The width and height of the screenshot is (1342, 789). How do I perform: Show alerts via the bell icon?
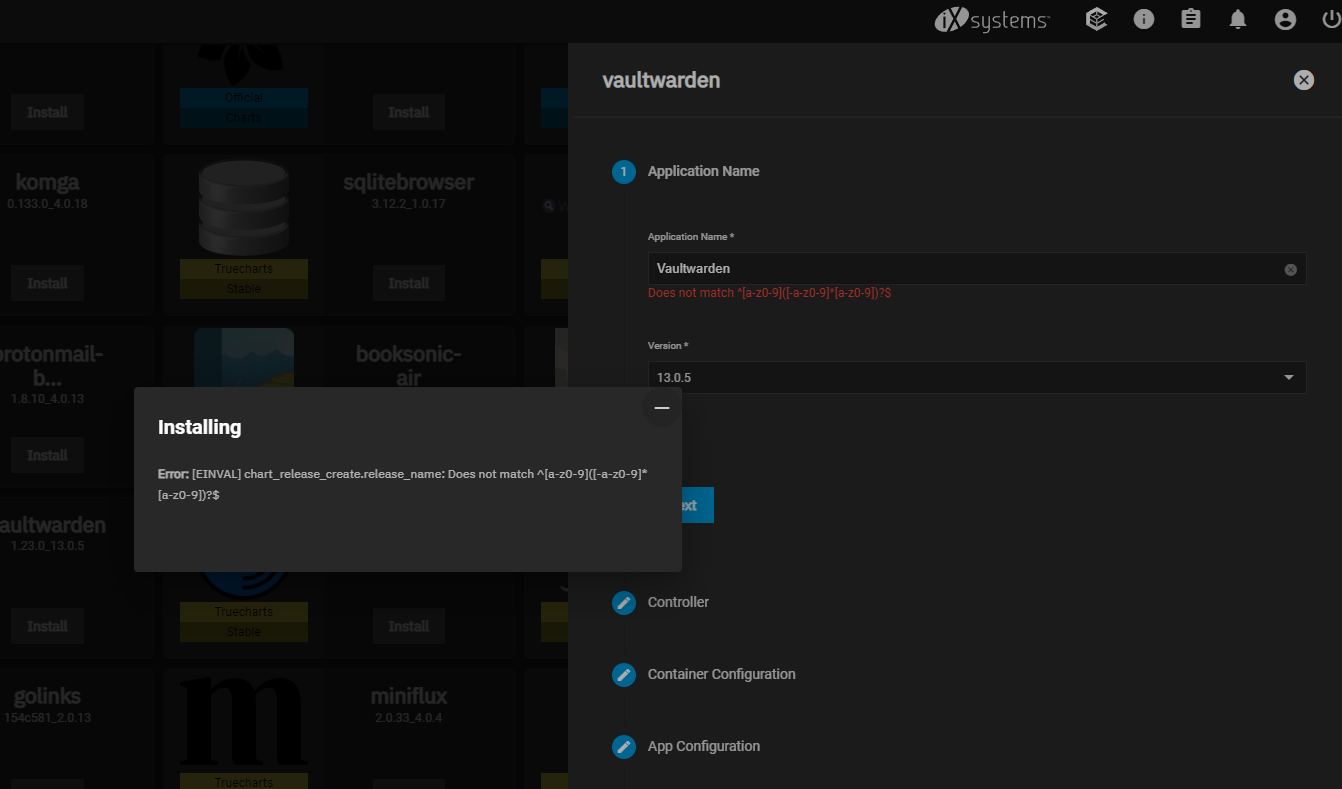1238,19
